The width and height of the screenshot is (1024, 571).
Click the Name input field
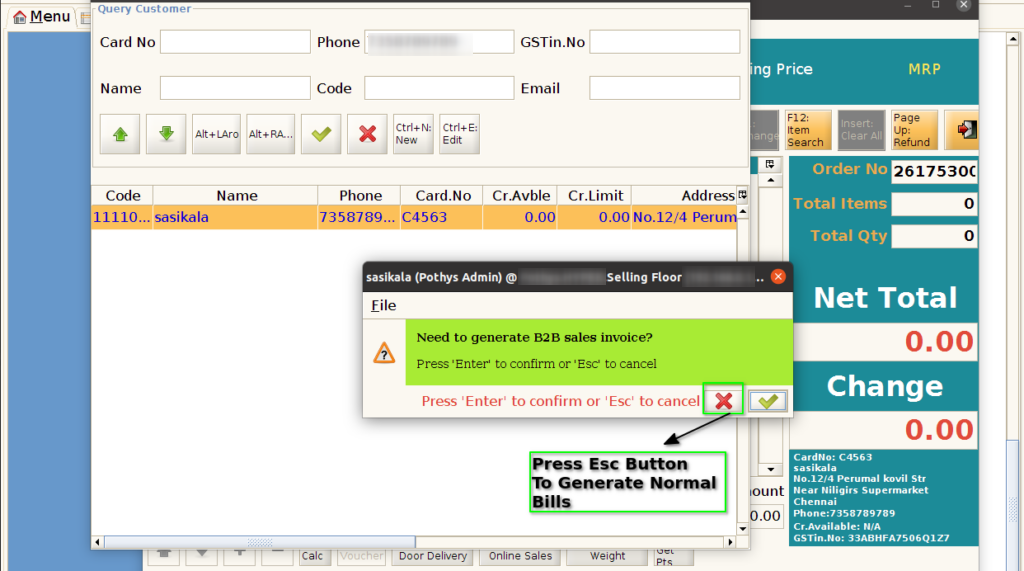235,88
